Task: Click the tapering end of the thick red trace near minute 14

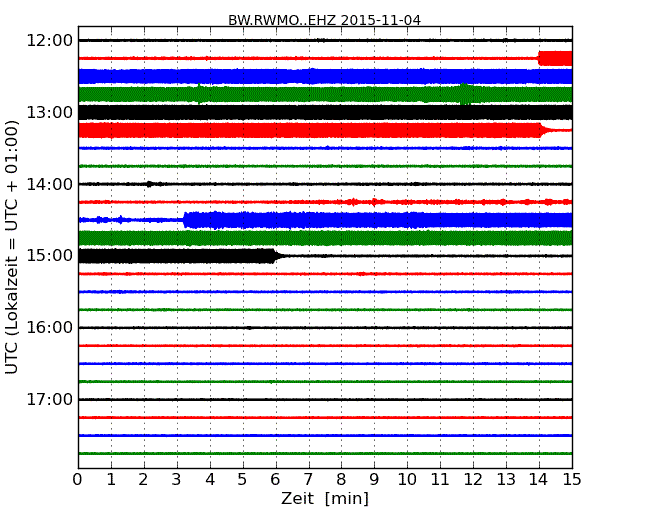Action: pos(547,130)
